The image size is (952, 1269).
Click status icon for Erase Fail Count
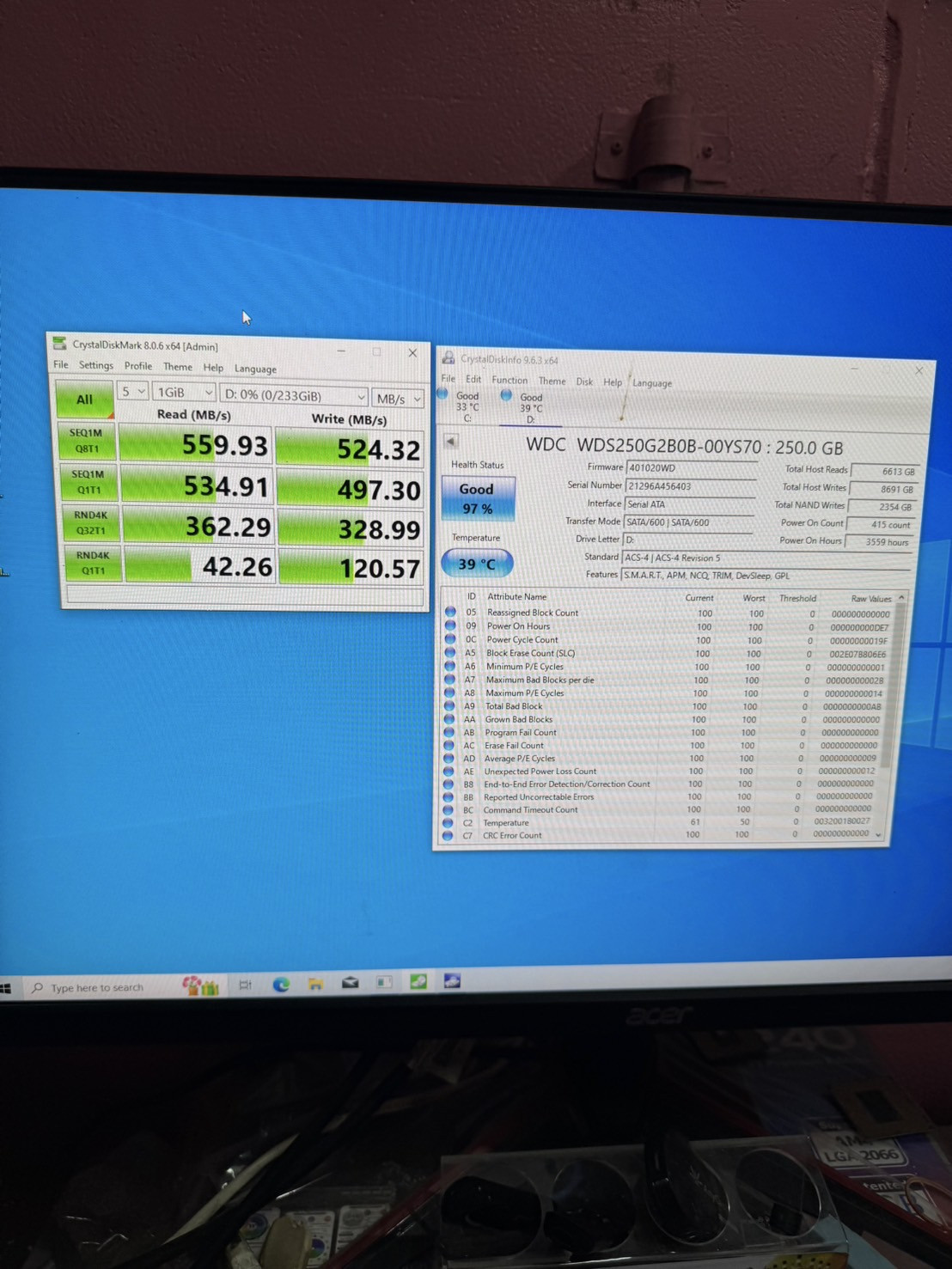pos(449,745)
